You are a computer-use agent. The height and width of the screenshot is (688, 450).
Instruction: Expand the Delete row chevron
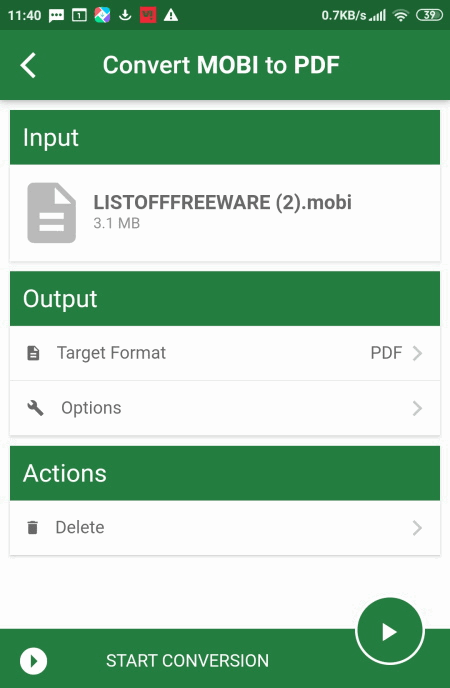coord(418,527)
